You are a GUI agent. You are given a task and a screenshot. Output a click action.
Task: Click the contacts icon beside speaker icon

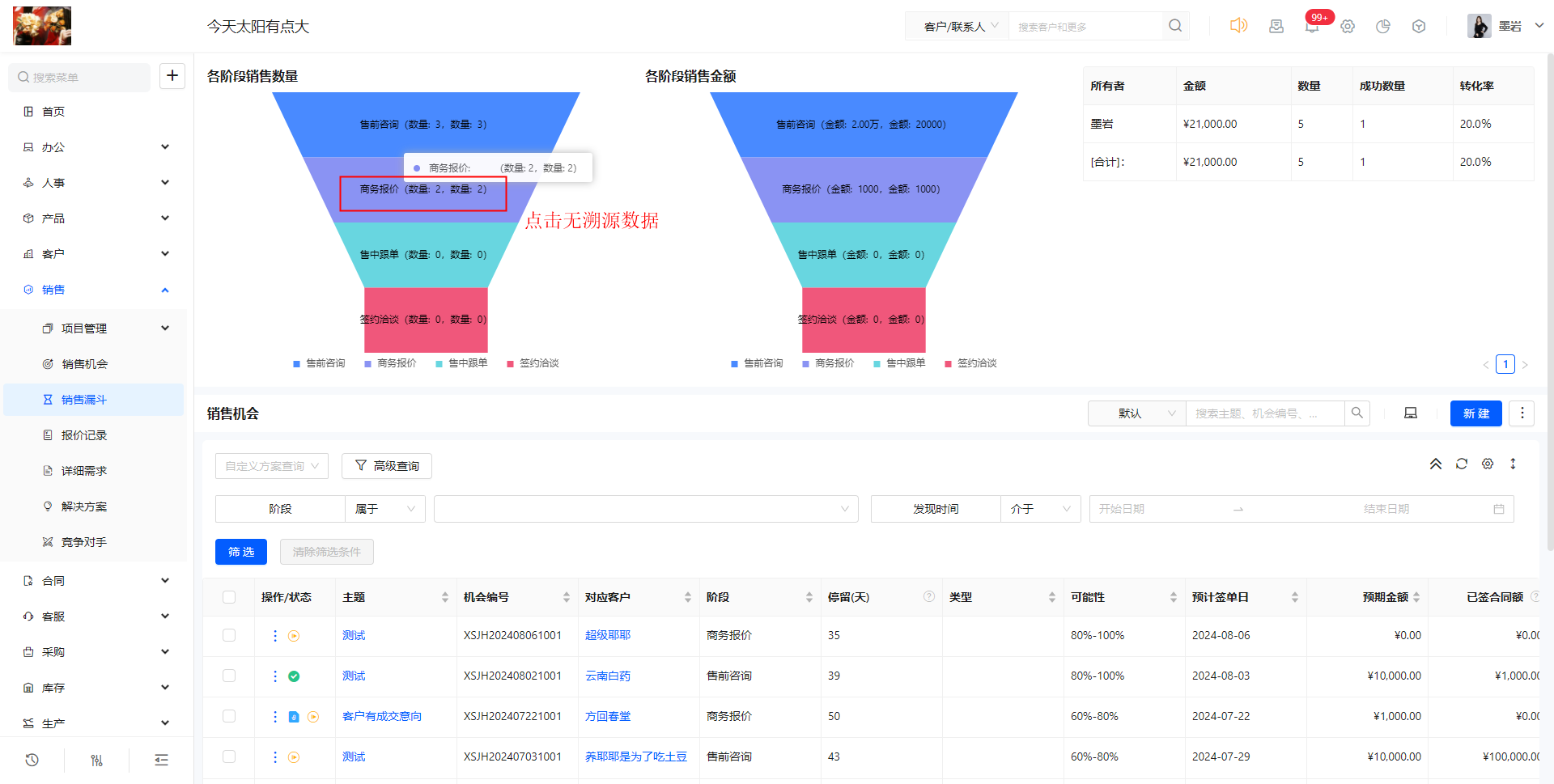[1276, 27]
